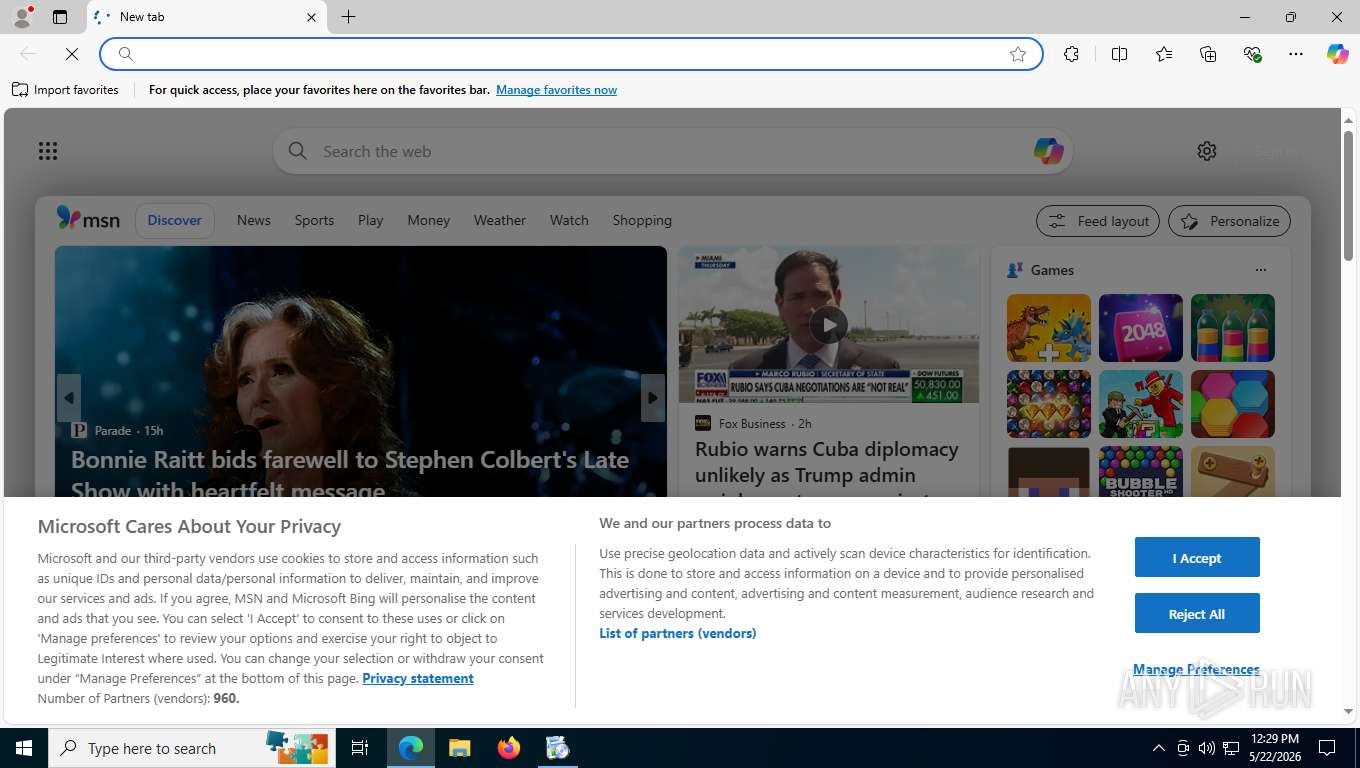The height and width of the screenshot is (768, 1360).
Task: Open the tab actions menu icon
Action: (x=60, y=17)
